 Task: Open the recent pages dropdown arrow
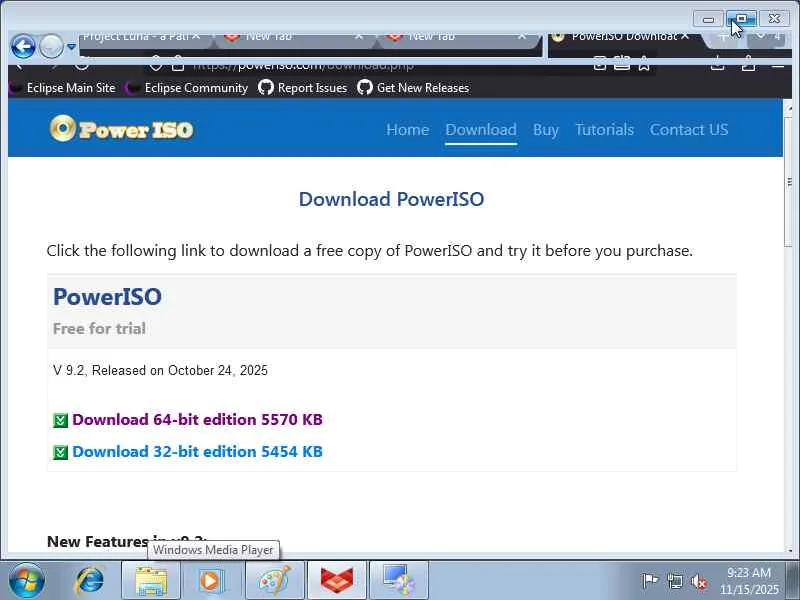pyautogui.click(x=71, y=47)
